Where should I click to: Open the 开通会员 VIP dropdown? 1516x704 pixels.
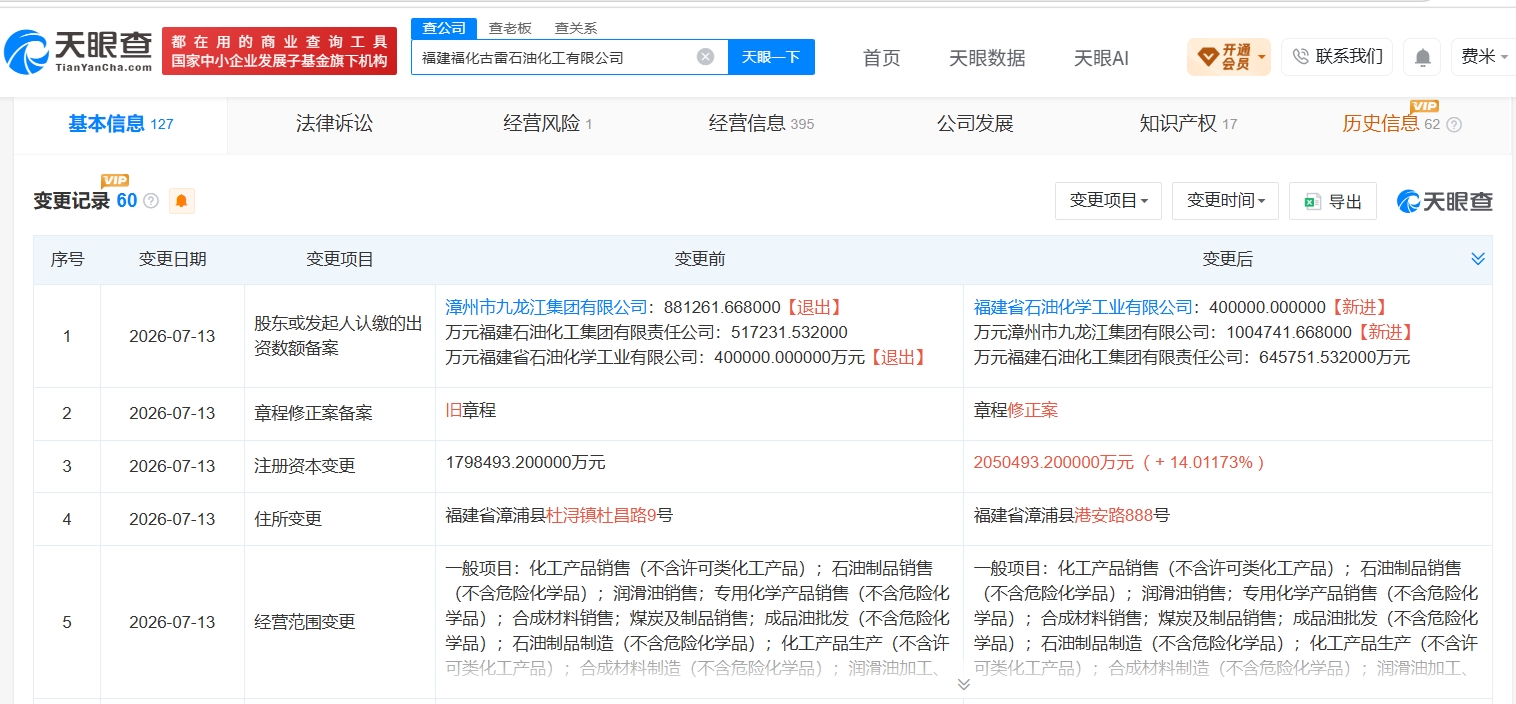[1229, 57]
